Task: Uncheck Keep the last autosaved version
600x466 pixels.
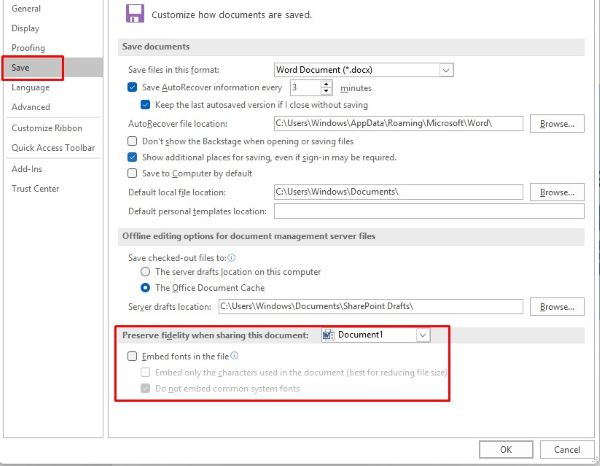Action: (x=145, y=104)
